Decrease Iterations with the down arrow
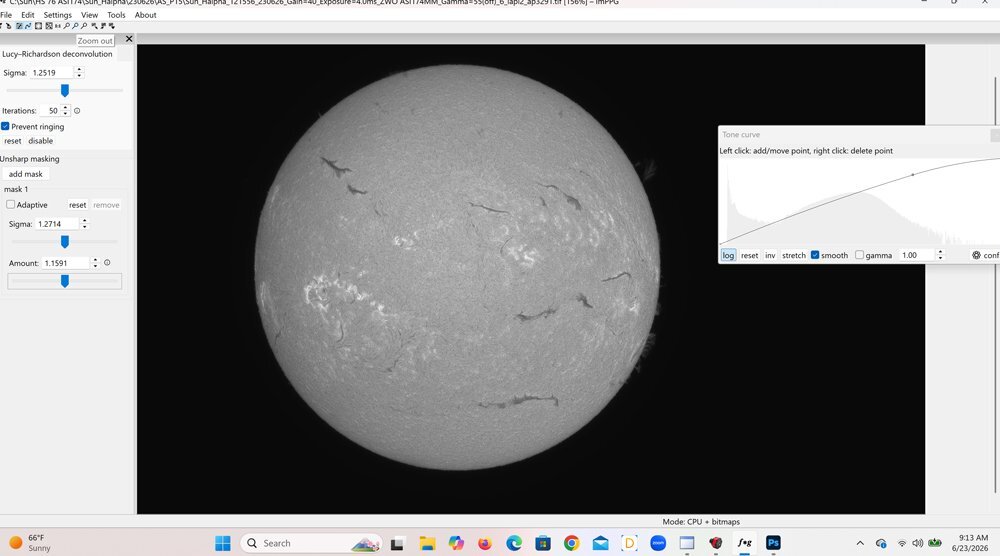Image resolution: width=1000 pixels, height=556 pixels. point(65,114)
